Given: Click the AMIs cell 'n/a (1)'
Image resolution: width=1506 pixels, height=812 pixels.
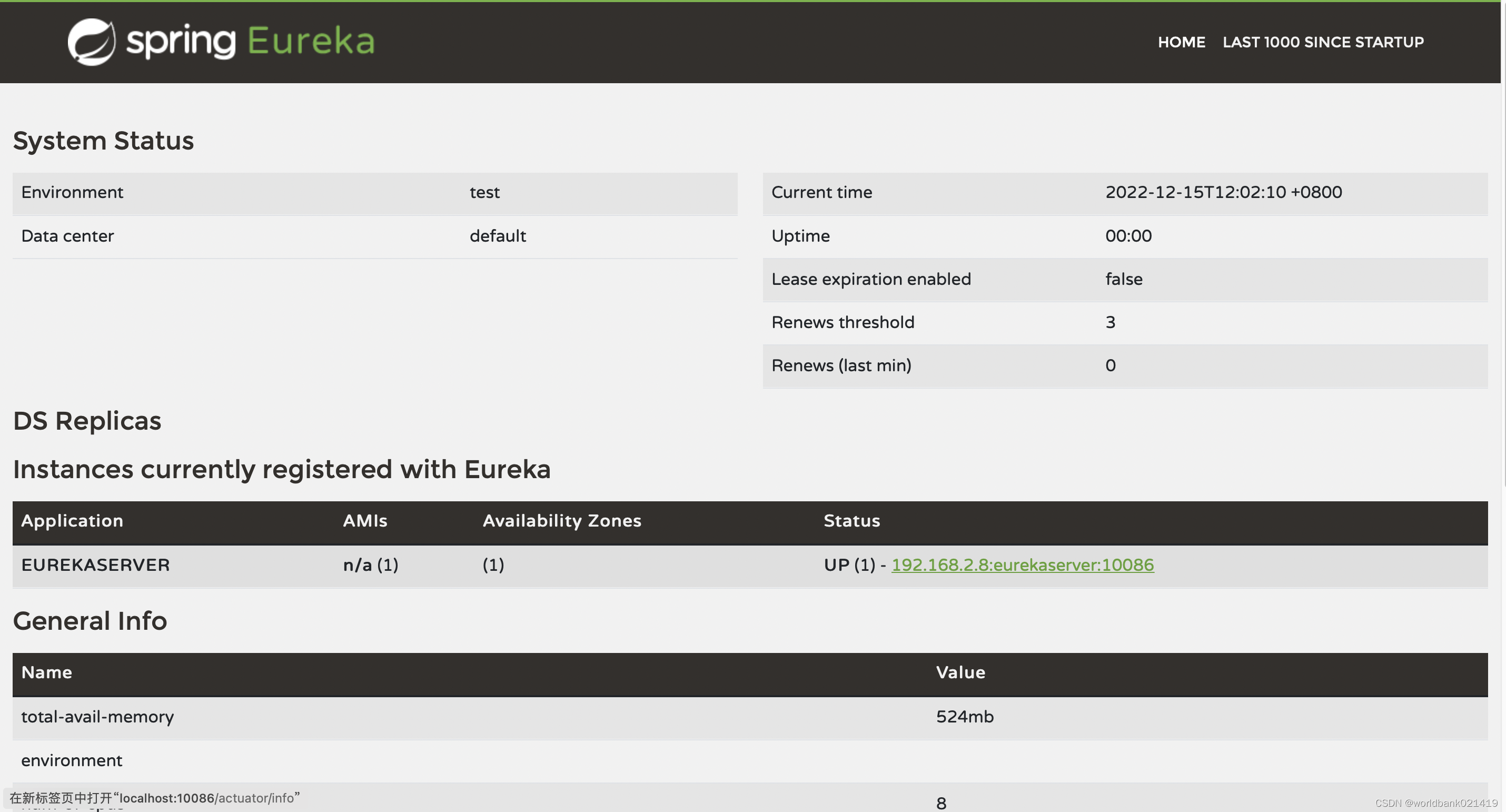Looking at the screenshot, I should tap(371, 566).
